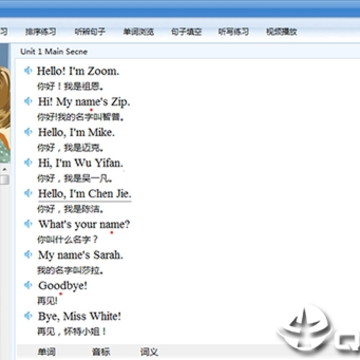The height and width of the screenshot is (360, 360).
Task: Switch to the 单词浏览 tab
Action: coord(138,32)
